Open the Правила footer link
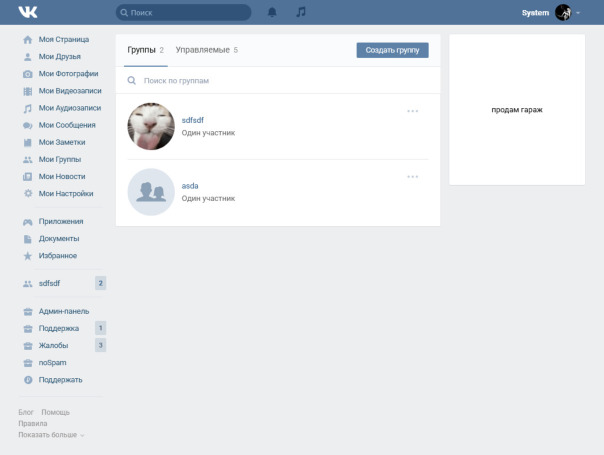The width and height of the screenshot is (604, 455). coord(33,423)
